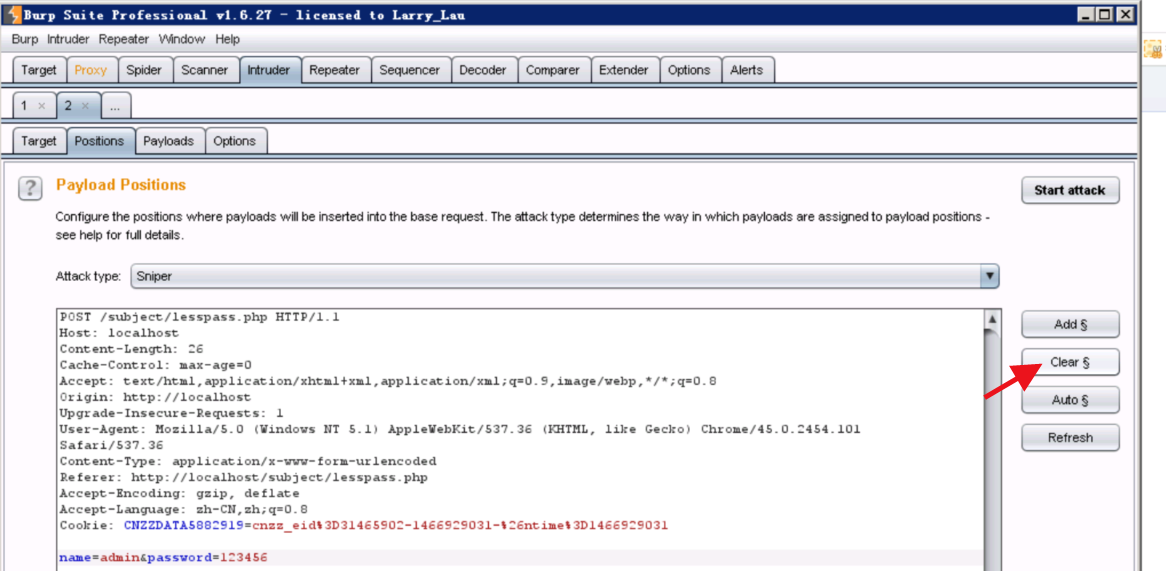Close Intruder attack tab 2
This screenshot has height=571, width=1166.
tap(86, 106)
